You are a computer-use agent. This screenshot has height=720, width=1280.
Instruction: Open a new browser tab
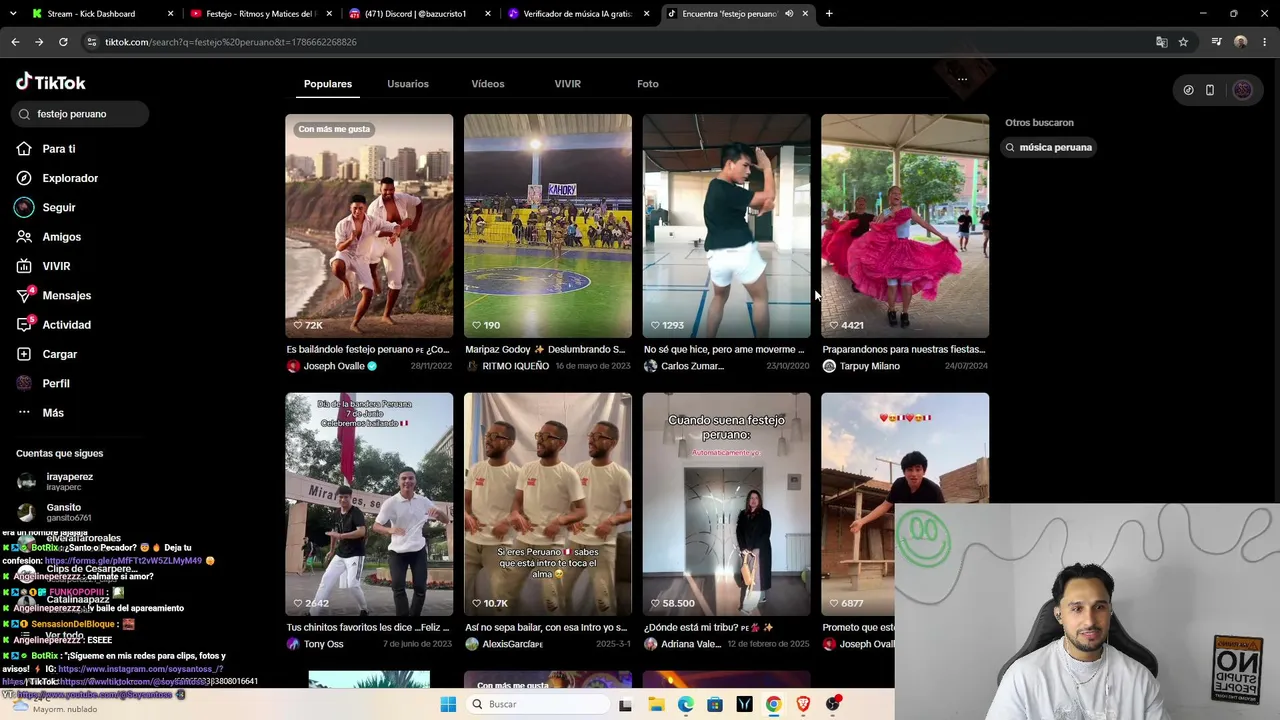tap(829, 14)
